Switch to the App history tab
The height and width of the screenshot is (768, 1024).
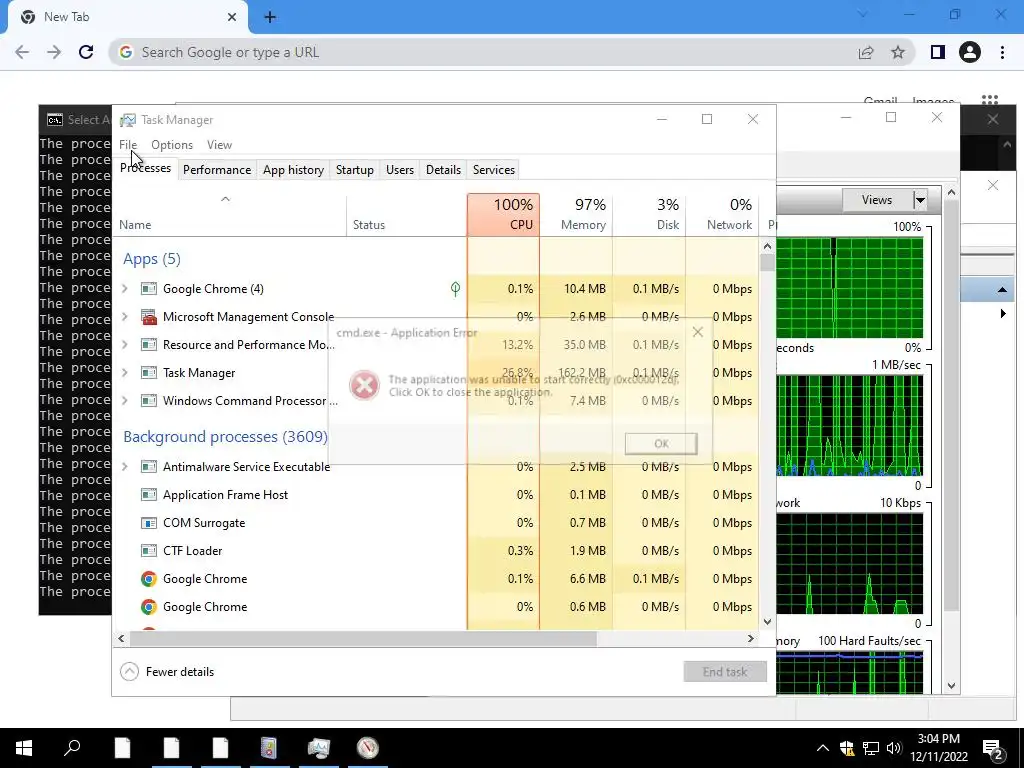pos(293,170)
